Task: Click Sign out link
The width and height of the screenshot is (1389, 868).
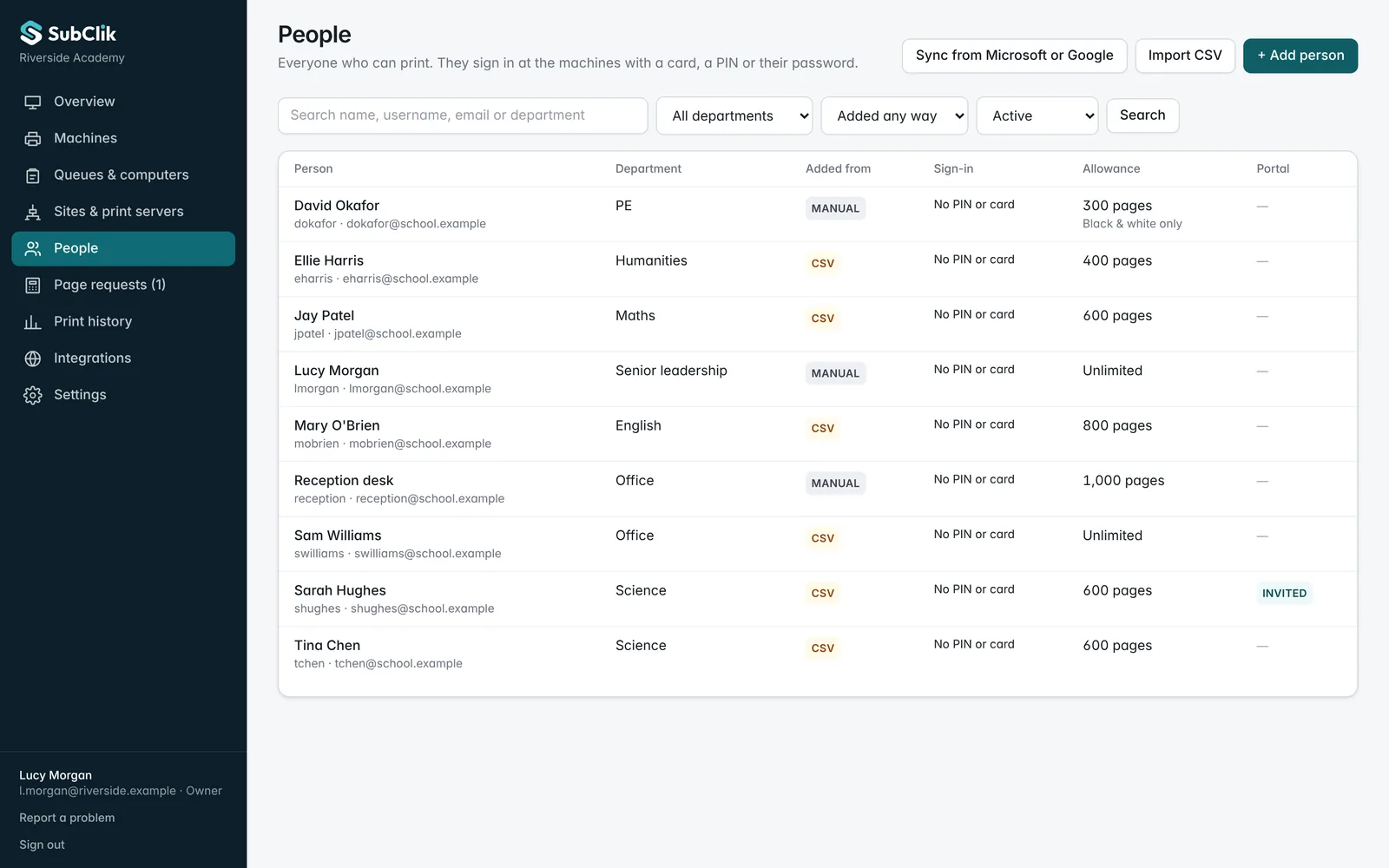Action: click(42, 845)
